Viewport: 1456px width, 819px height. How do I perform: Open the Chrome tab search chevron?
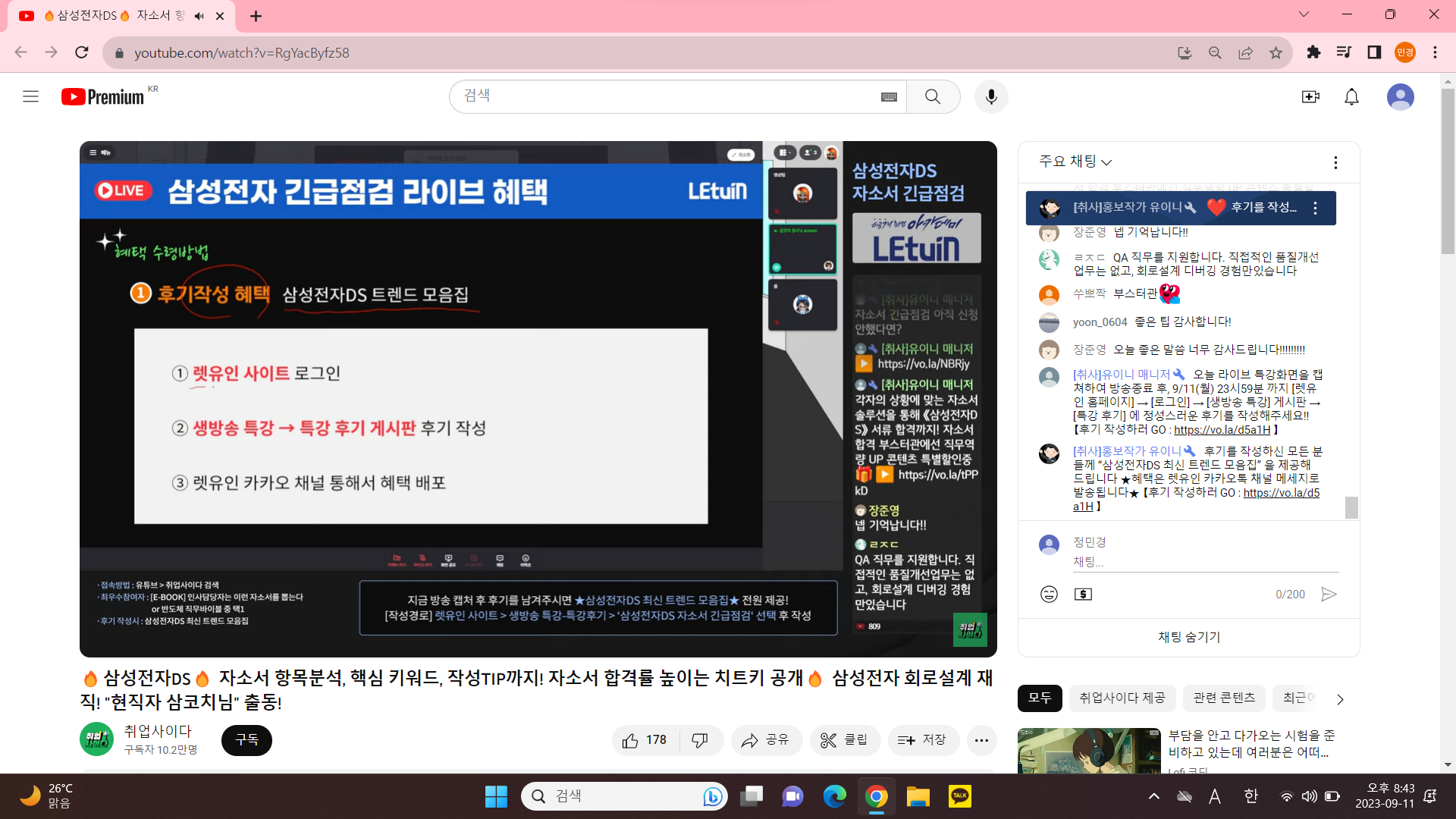1304,14
